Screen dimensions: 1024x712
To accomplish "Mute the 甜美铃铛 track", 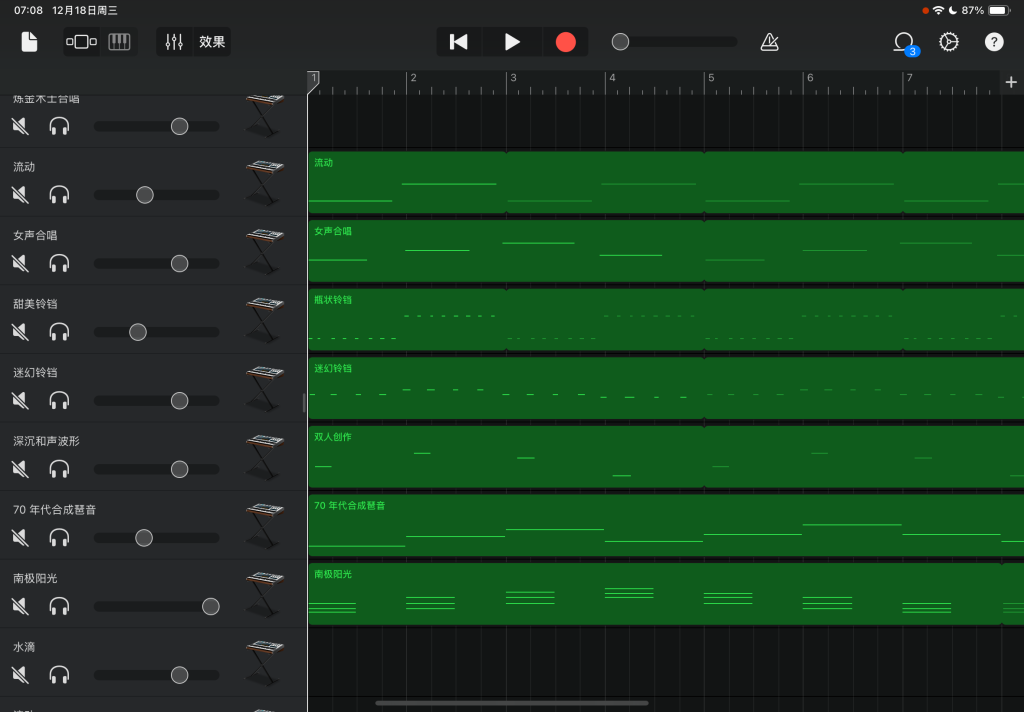I will pos(20,332).
